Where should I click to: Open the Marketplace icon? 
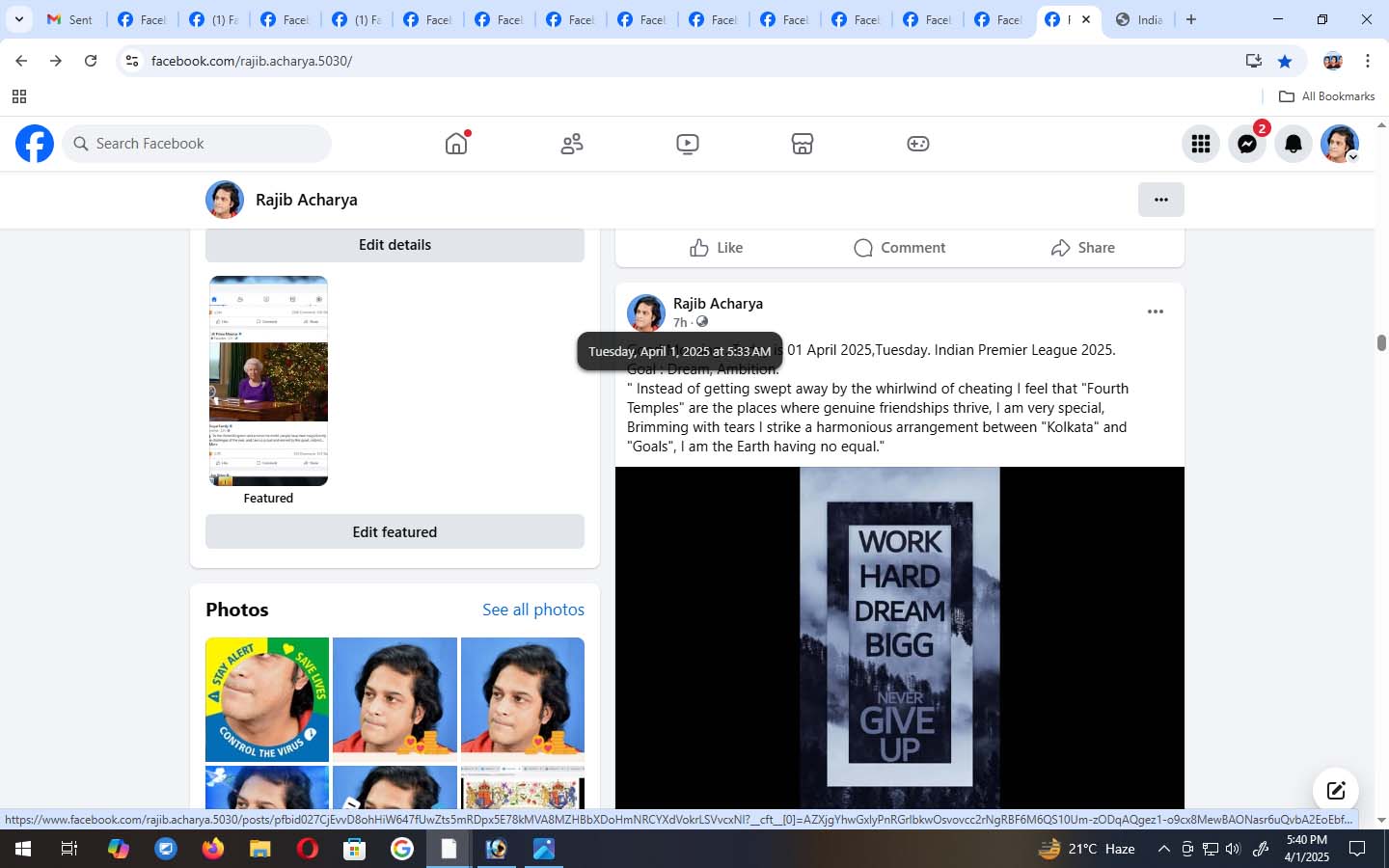click(x=803, y=144)
